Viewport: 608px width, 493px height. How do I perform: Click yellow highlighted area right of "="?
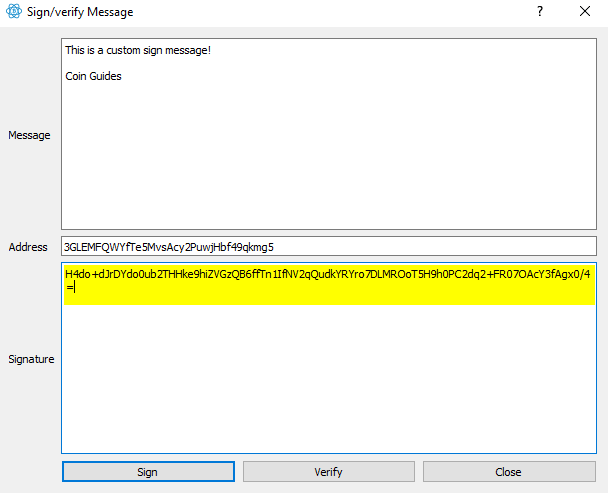pyautogui.click(x=330, y=288)
